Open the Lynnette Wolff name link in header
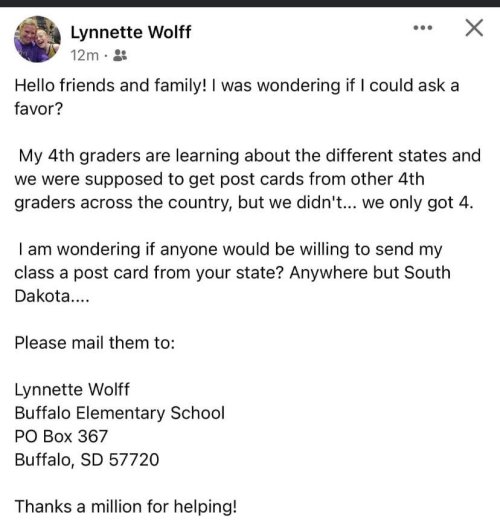The width and height of the screenshot is (500, 525). [131, 32]
